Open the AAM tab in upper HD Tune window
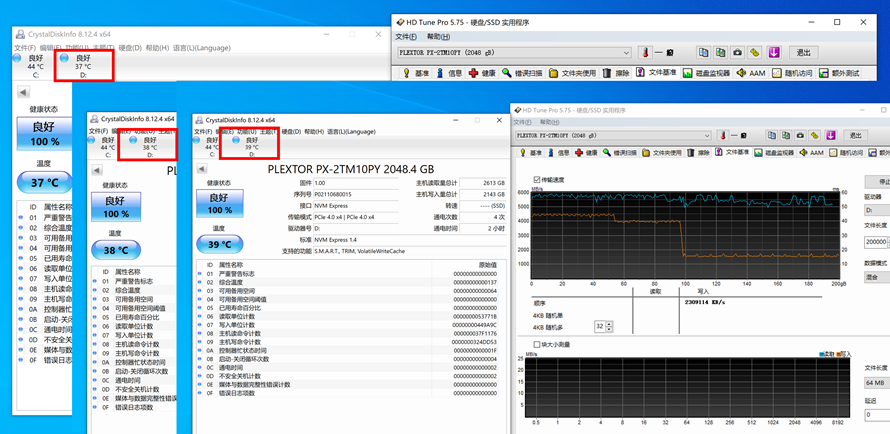Screen dimensions: 890x434 click(751, 73)
